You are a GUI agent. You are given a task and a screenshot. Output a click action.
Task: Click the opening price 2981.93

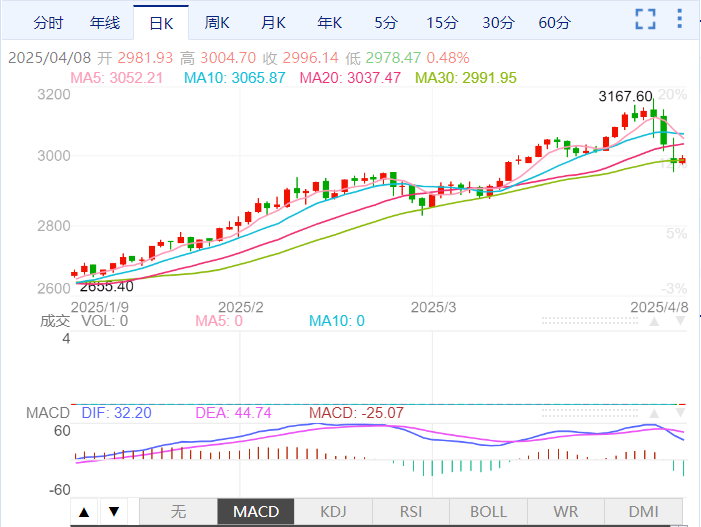145,58
